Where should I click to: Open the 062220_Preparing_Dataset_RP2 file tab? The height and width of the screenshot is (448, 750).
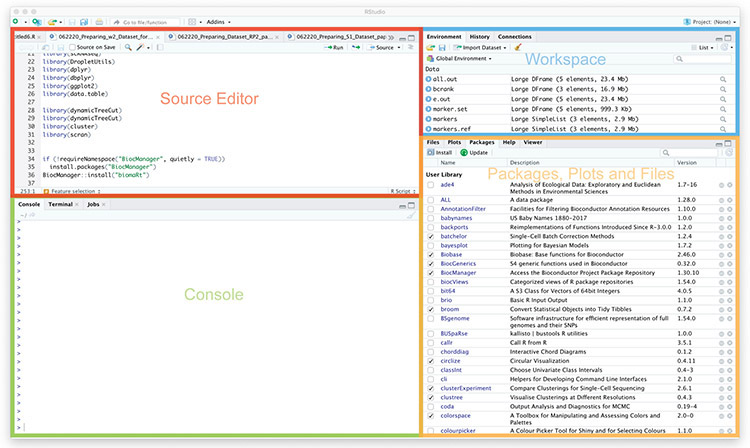(x=224, y=37)
